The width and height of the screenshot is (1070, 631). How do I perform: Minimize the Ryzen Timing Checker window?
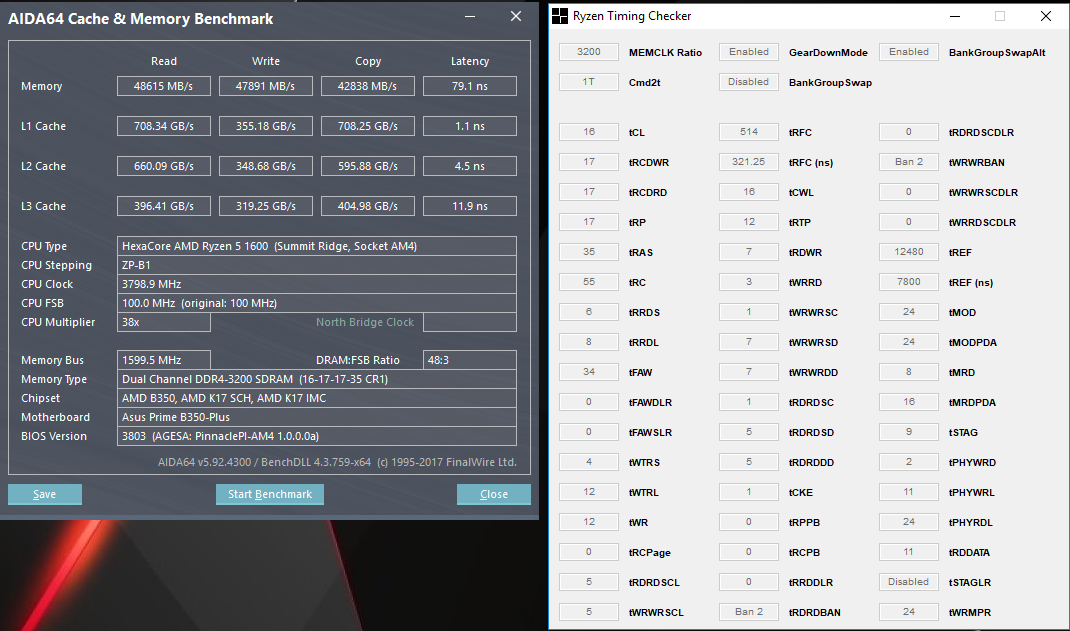(x=955, y=16)
